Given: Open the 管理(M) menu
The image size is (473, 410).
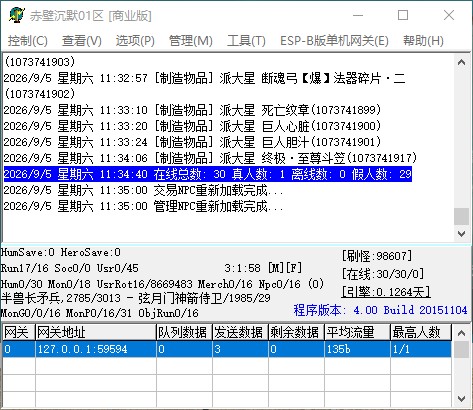Looking at the screenshot, I should 191,41.
